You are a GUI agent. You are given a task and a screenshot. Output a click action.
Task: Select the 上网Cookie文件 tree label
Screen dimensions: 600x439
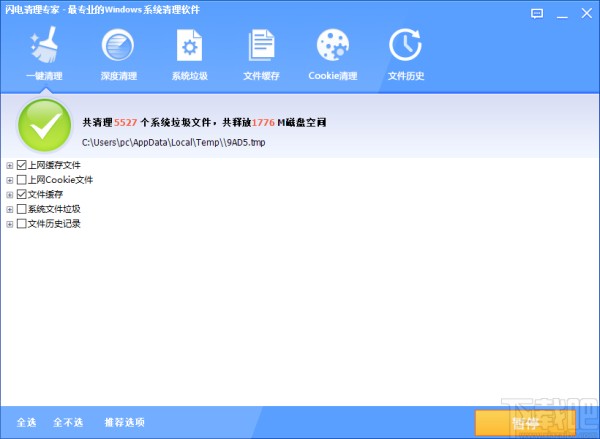click(x=60, y=180)
